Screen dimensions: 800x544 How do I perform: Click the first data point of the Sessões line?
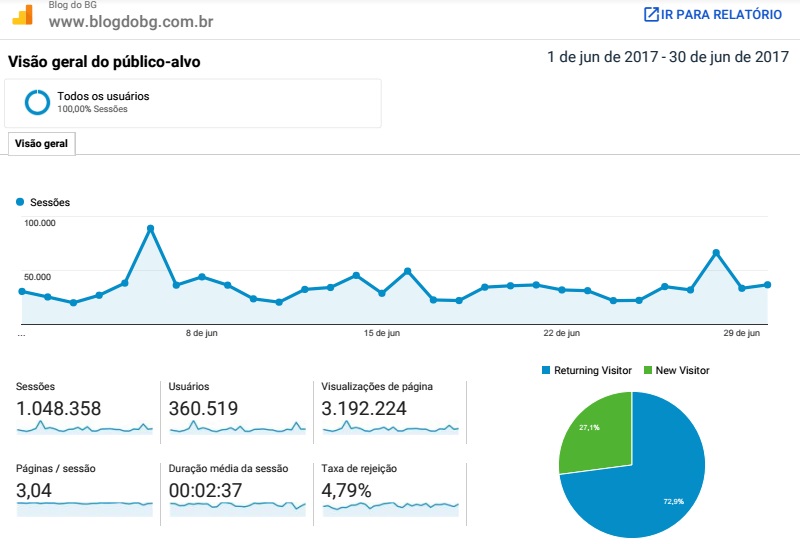pos(22,291)
